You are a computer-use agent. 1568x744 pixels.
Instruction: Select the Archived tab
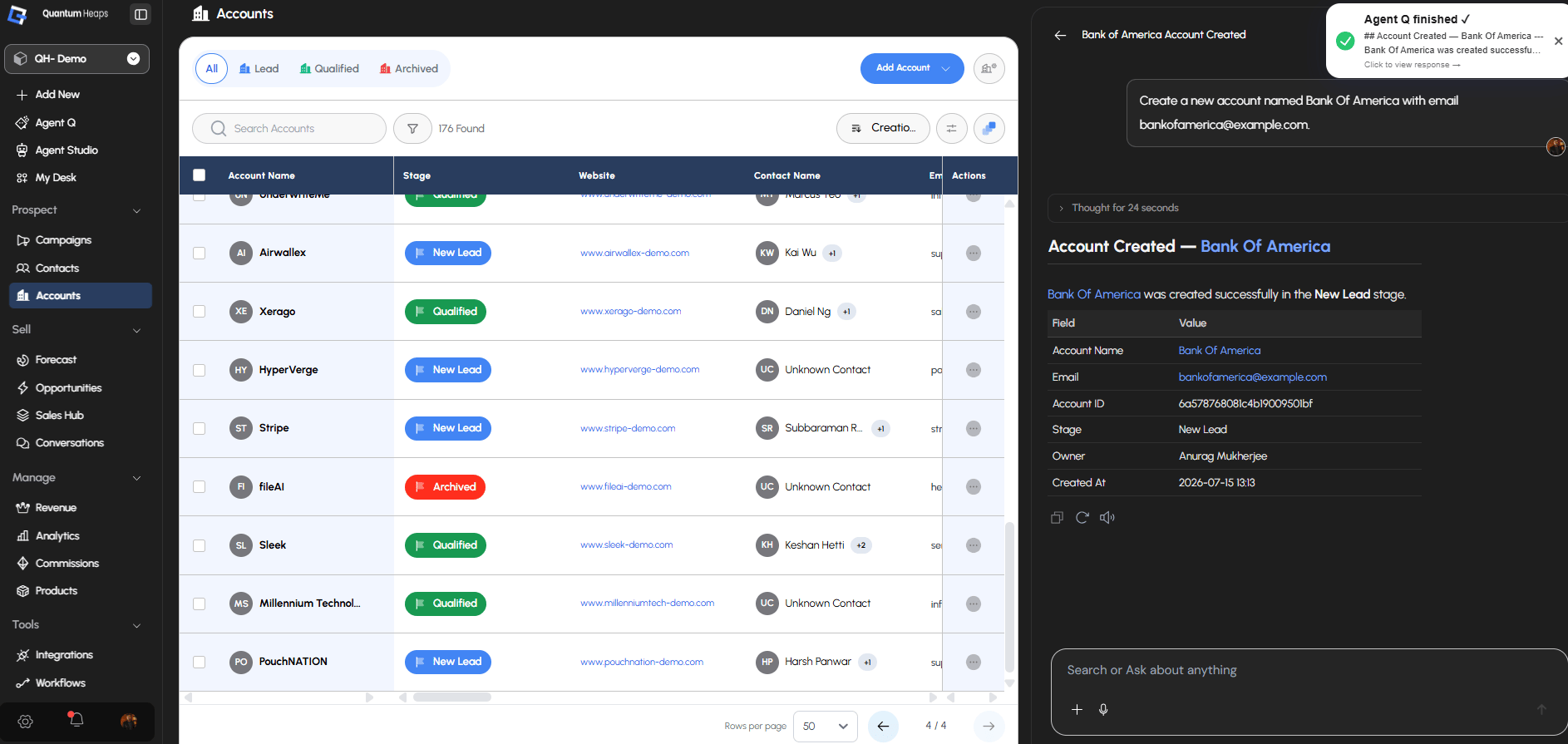point(409,68)
